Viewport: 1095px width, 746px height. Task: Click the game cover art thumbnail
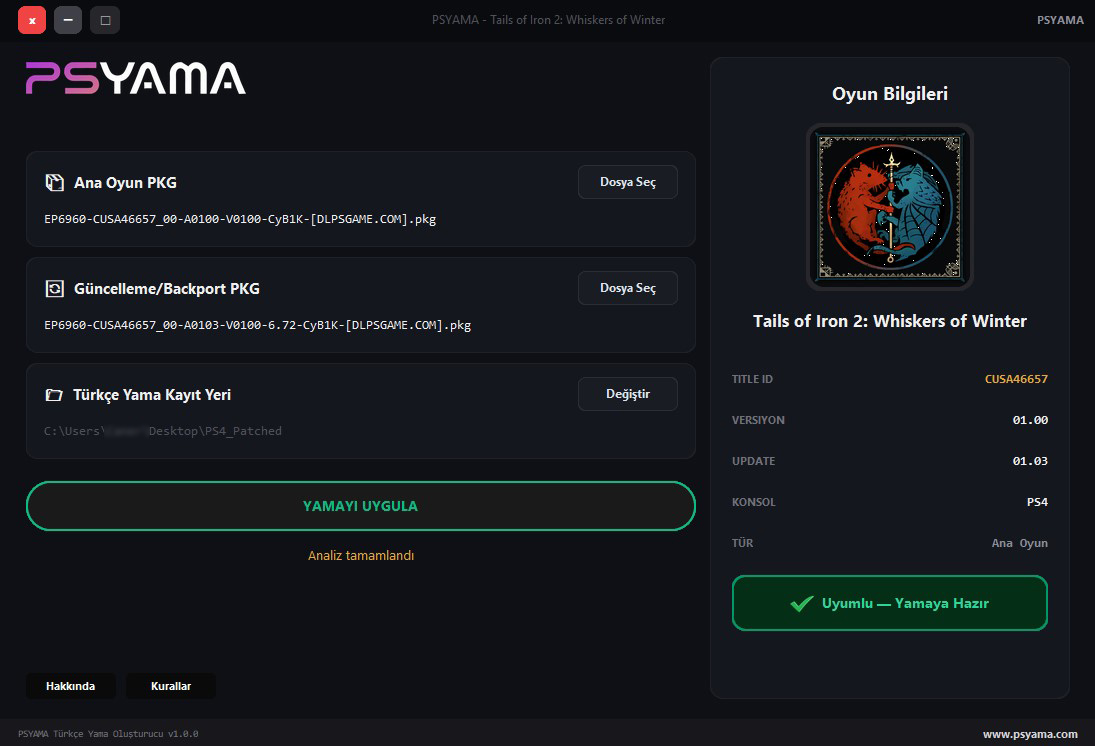(890, 207)
